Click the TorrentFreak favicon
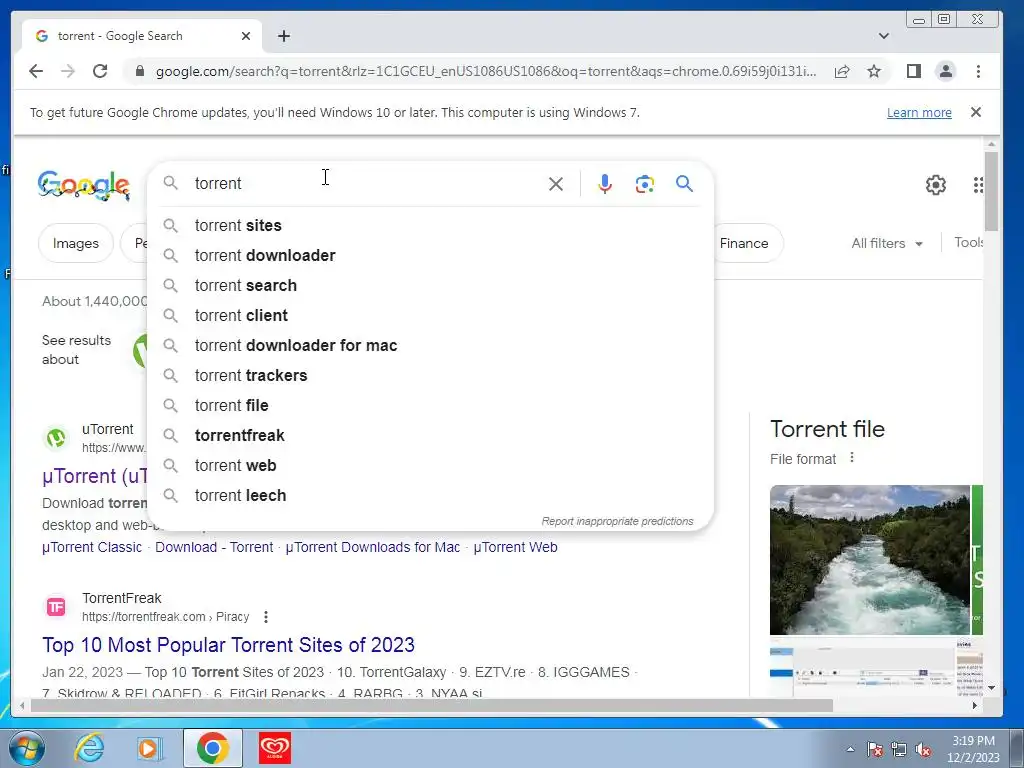Viewport: 1024px width, 768px height. [56, 607]
